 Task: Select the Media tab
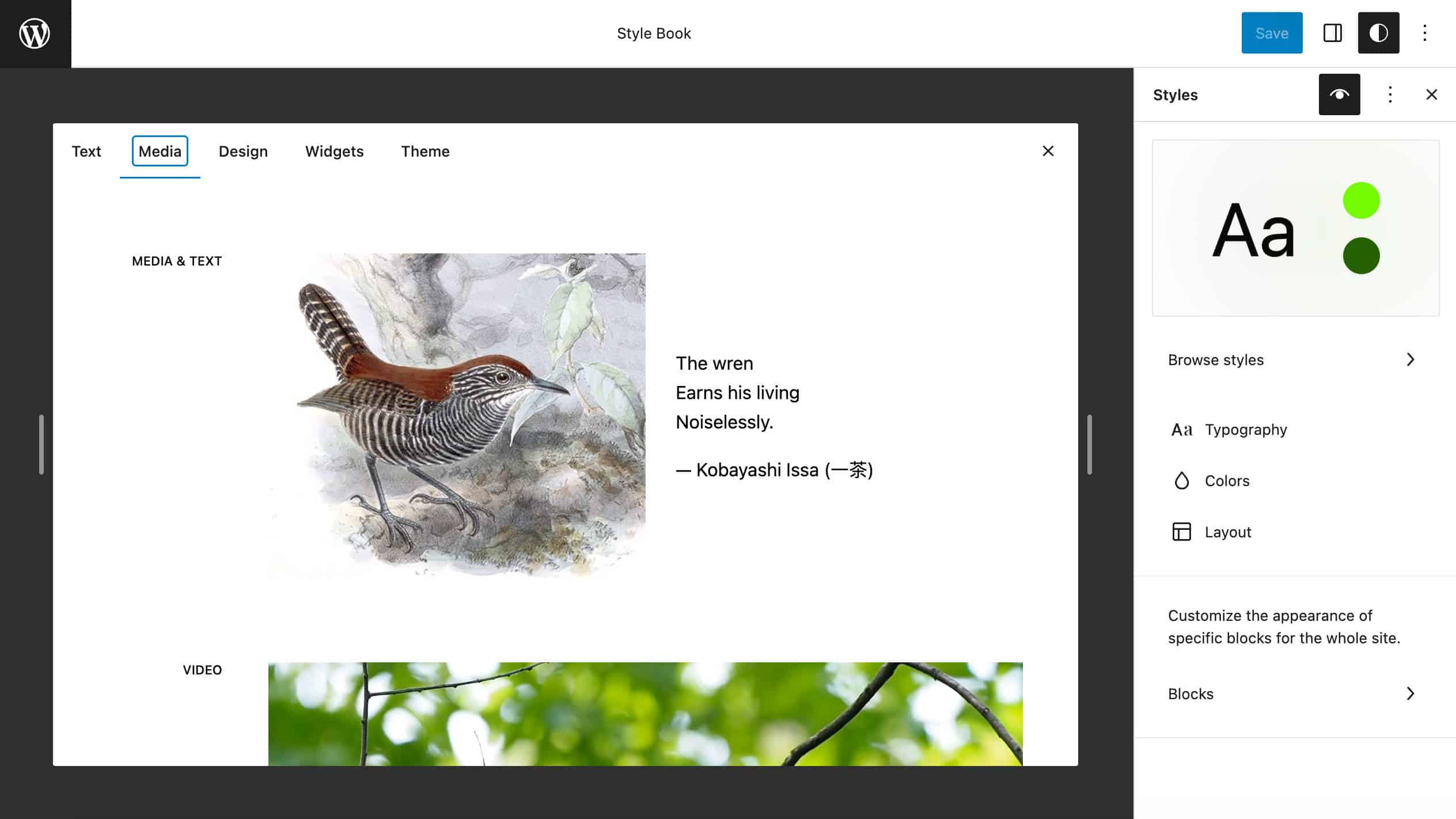click(x=160, y=151)
